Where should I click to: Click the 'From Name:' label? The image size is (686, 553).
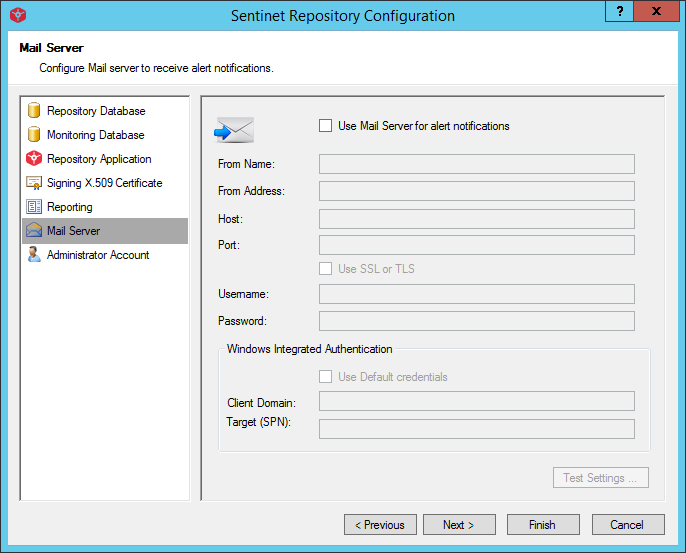[x=246, y=164]
